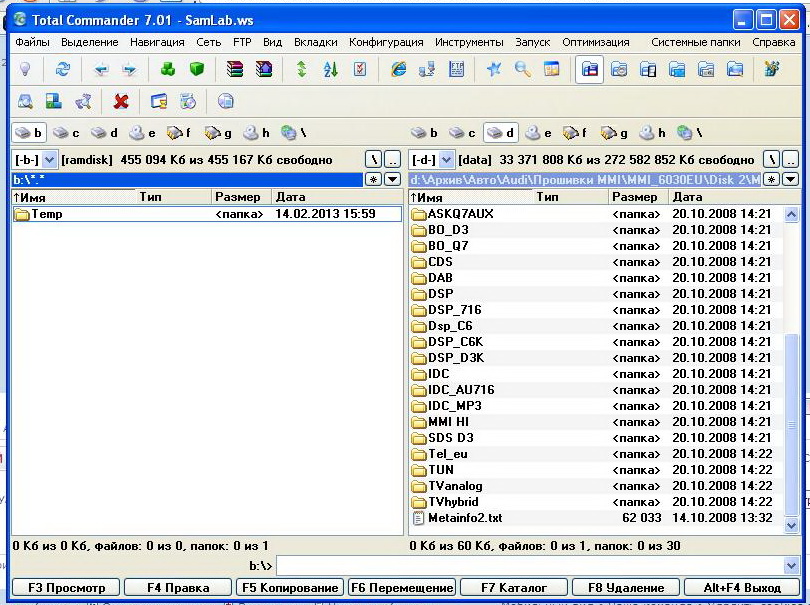Click the F7 Каталог button
Screen dimensions: 810x605
[x=514, y=587]
